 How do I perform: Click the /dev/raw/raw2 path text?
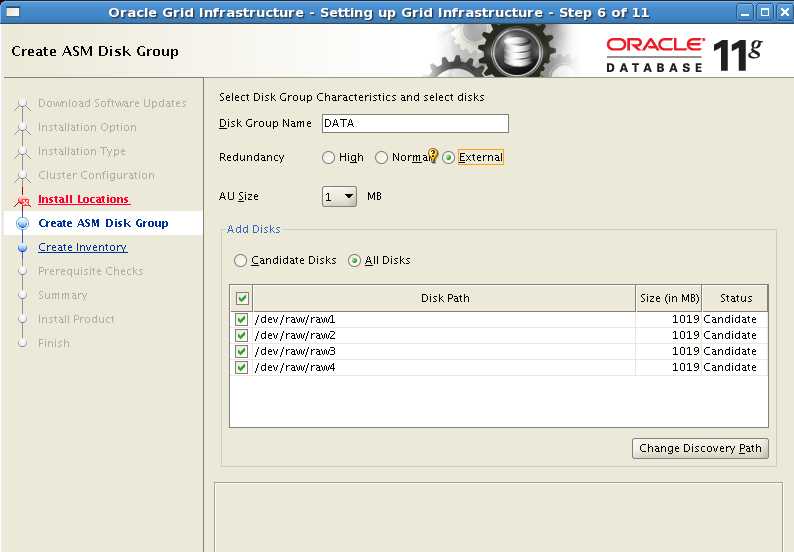(295, 335)
